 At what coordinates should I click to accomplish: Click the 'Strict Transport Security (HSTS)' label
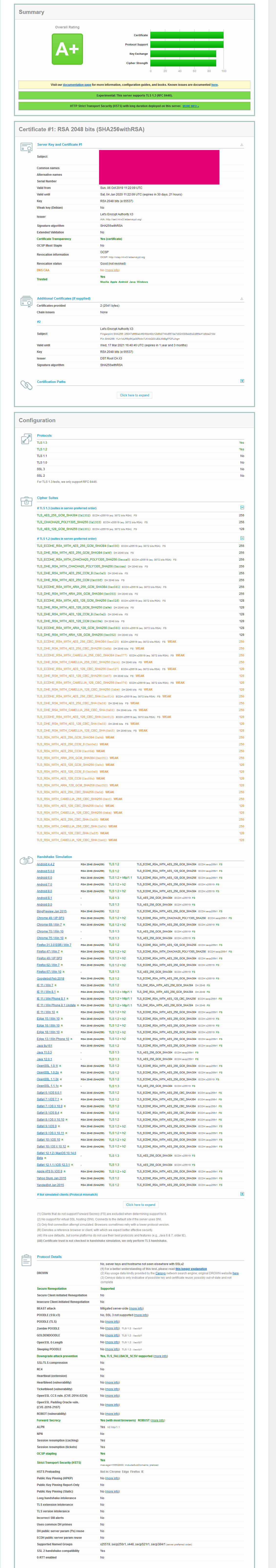click(x=59, y=1463)
